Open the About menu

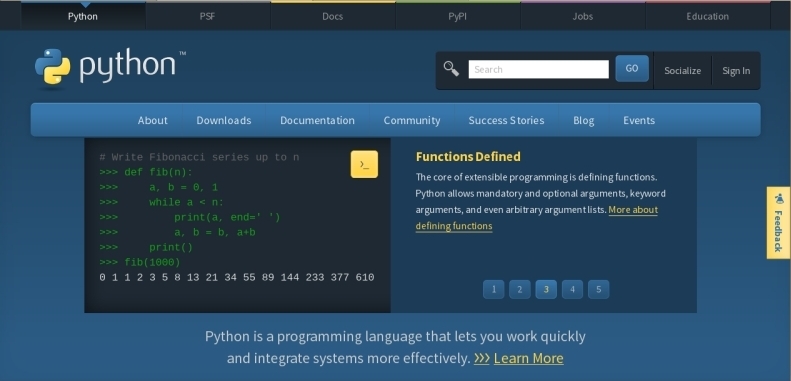[x=152, y=120]
